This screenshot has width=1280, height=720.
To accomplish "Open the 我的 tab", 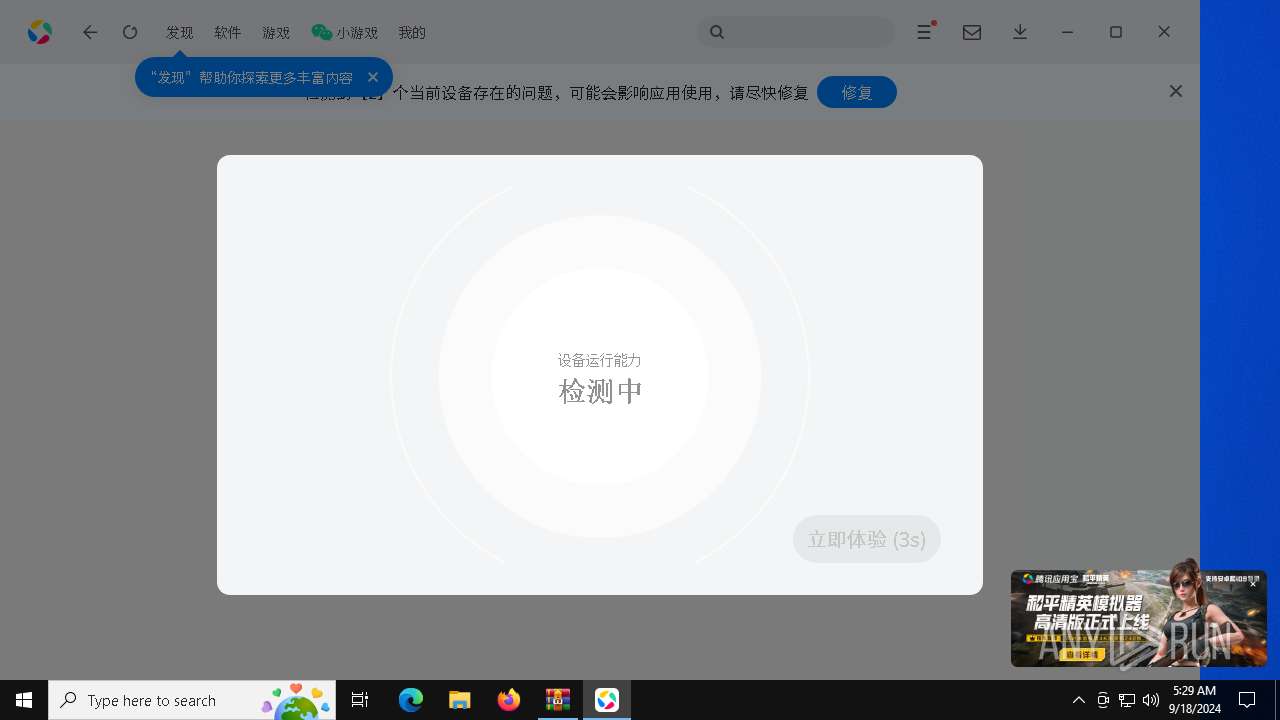I will pos(412,32).
